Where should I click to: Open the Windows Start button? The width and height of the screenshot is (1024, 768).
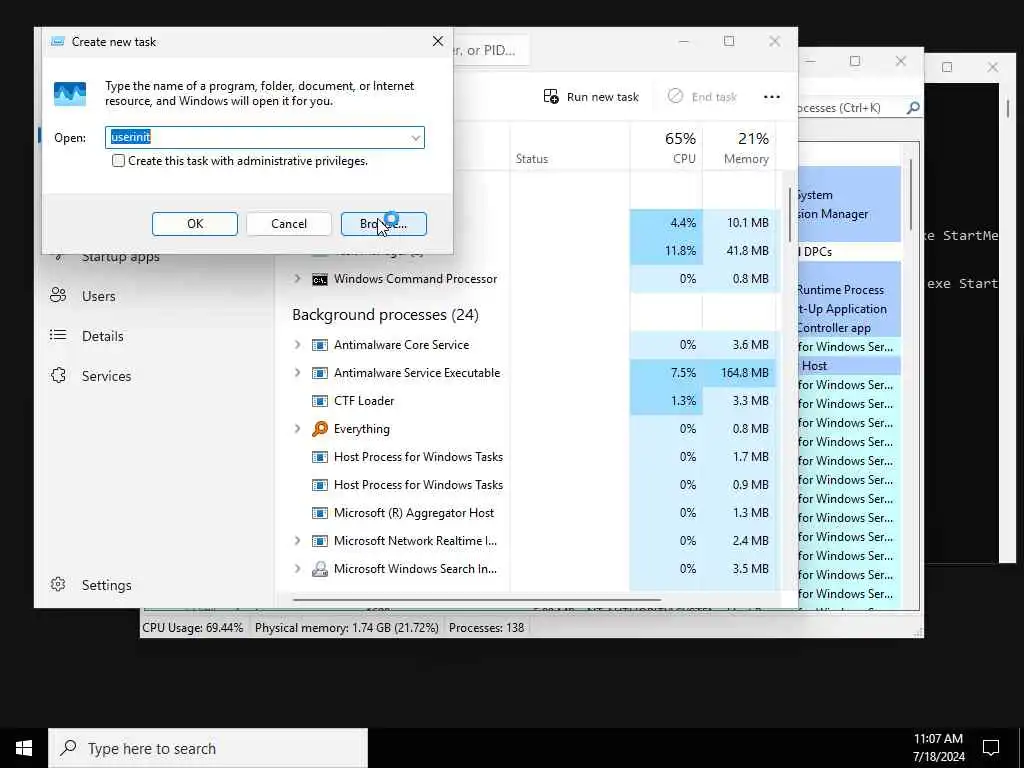click(x=24, y=748)
